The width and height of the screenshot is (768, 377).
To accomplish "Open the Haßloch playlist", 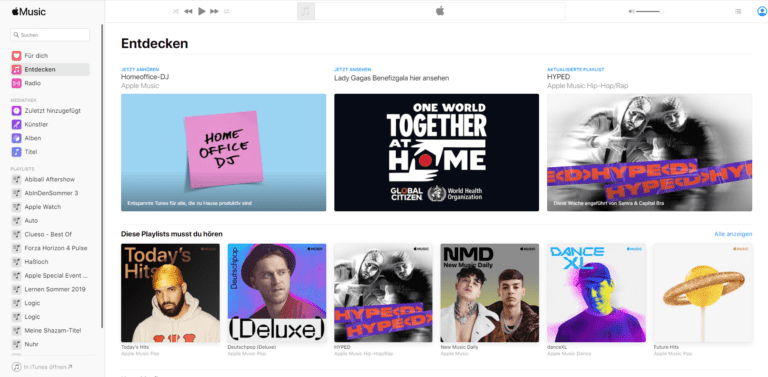I will pyautogui.click(x=50, y=261).
